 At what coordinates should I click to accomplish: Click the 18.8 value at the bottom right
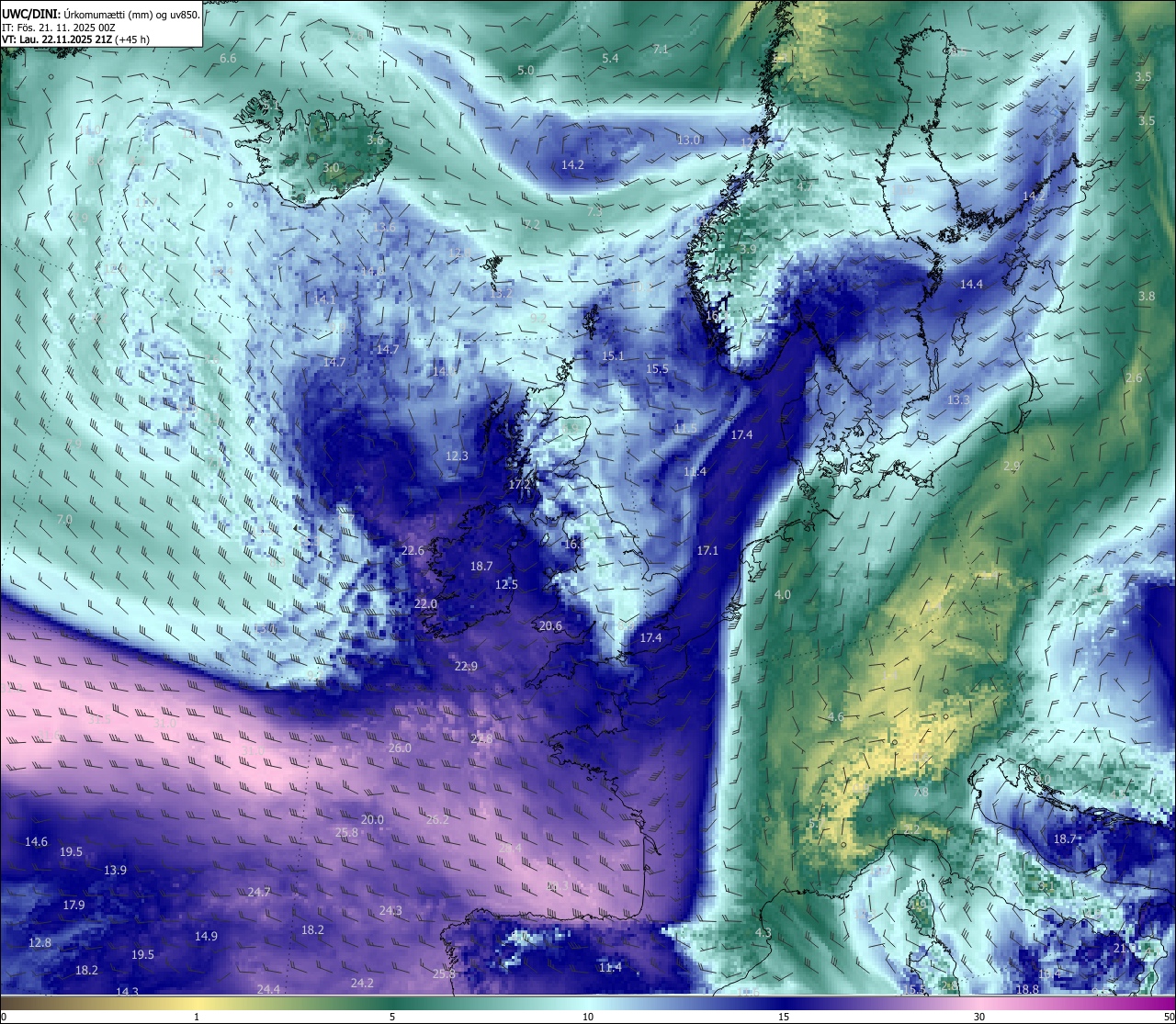1027,989
